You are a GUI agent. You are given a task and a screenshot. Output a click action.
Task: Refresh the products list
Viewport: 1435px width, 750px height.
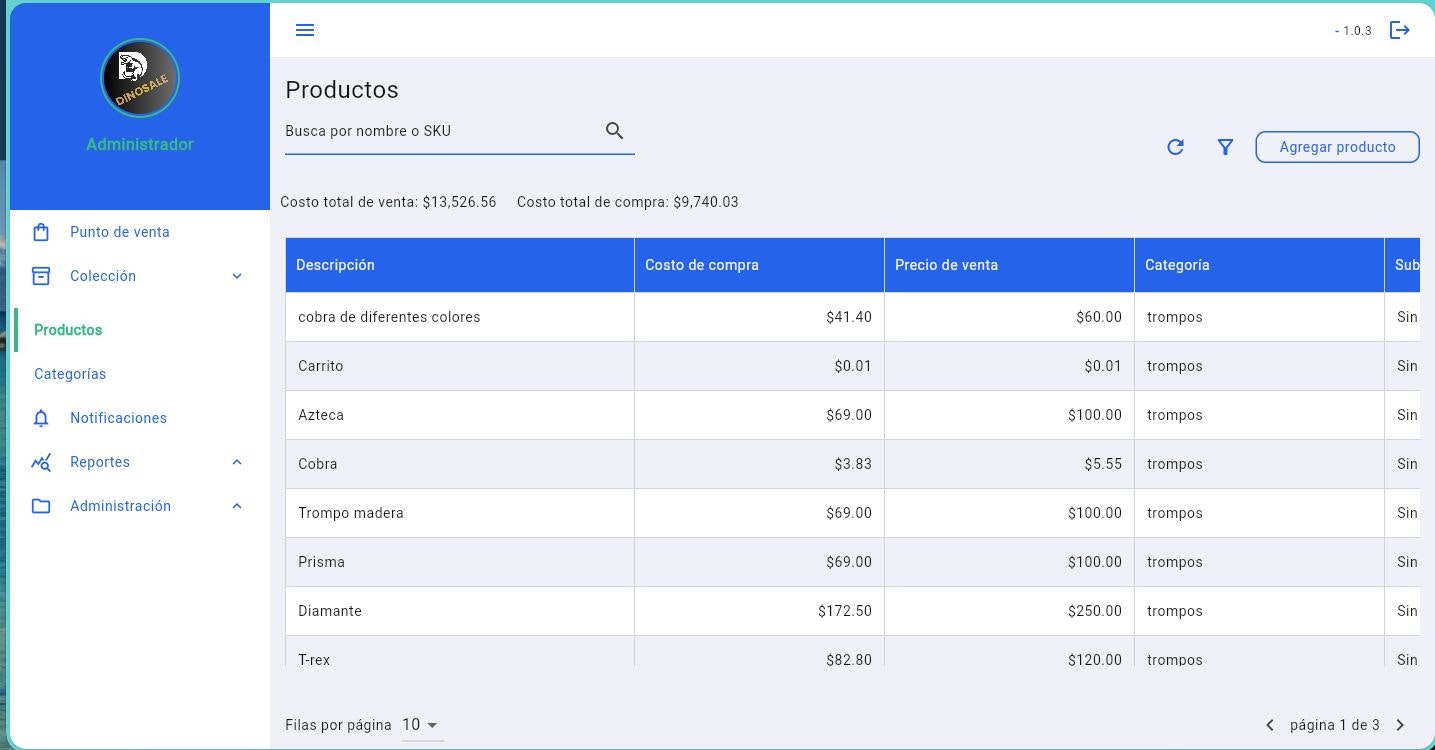point(1175,147)
